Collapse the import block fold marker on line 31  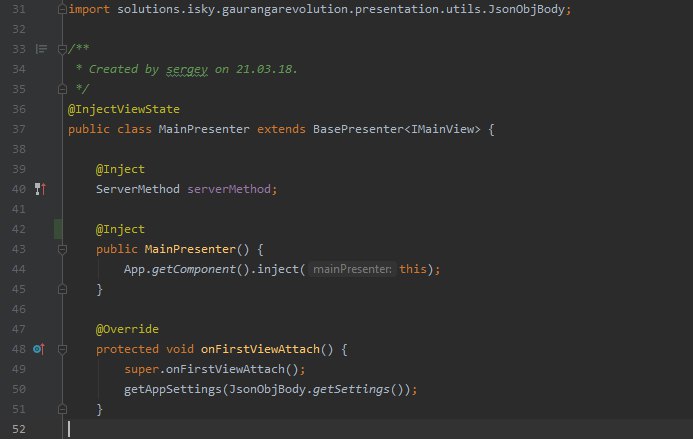(62, 9)
